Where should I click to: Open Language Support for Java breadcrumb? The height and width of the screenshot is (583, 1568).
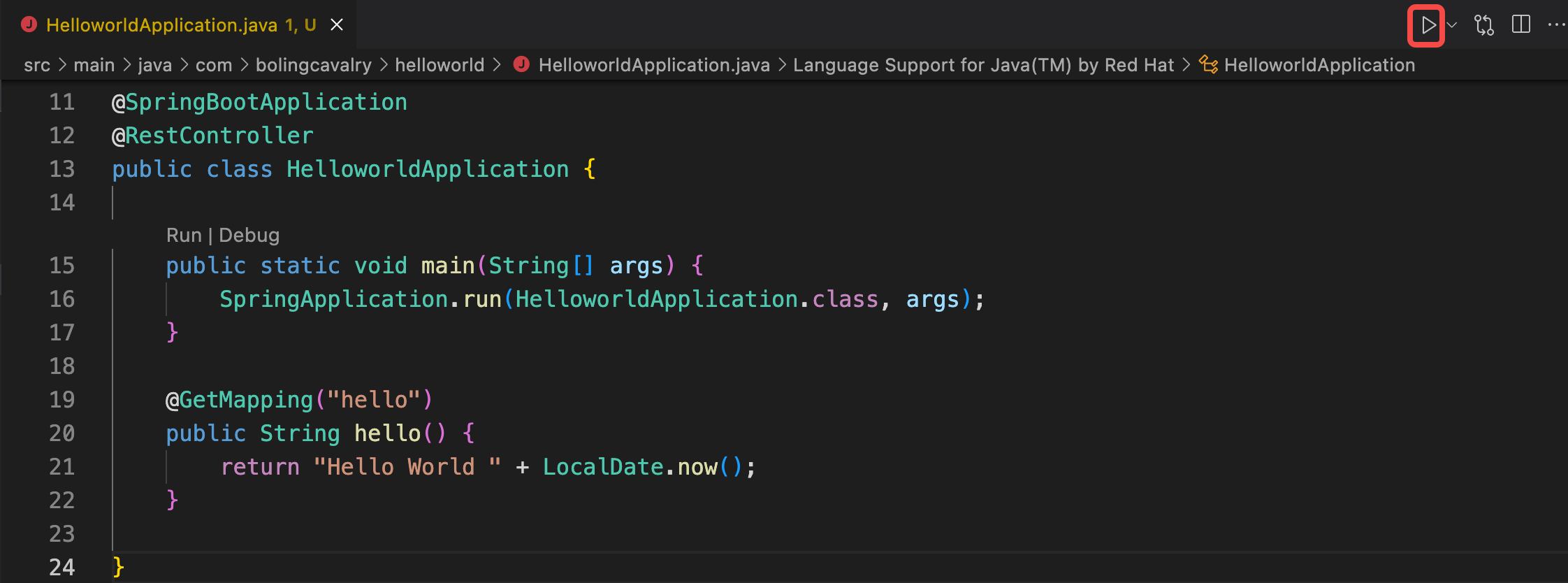tap(984, 65)
